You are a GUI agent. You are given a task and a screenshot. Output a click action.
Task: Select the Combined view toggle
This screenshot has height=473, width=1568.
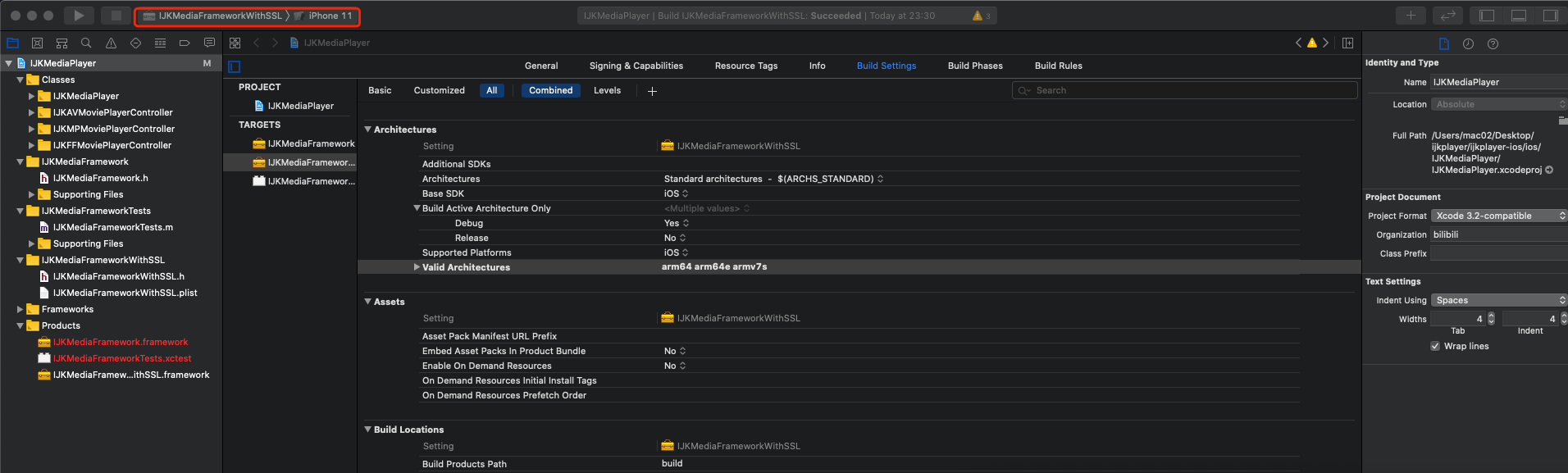pyautogui.click(x=551, y=90)
